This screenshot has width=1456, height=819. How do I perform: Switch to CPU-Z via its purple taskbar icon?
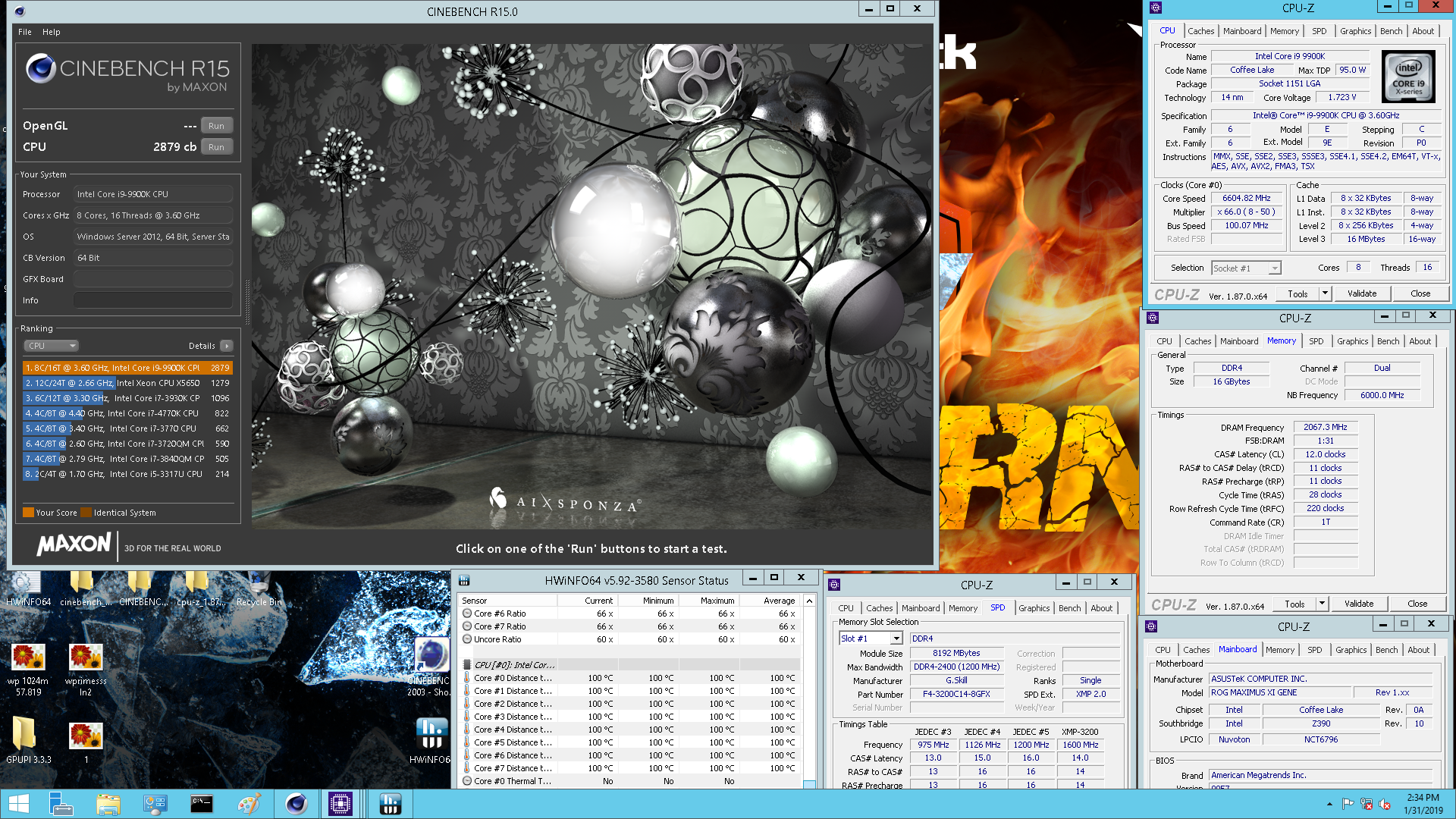(340, 804)
